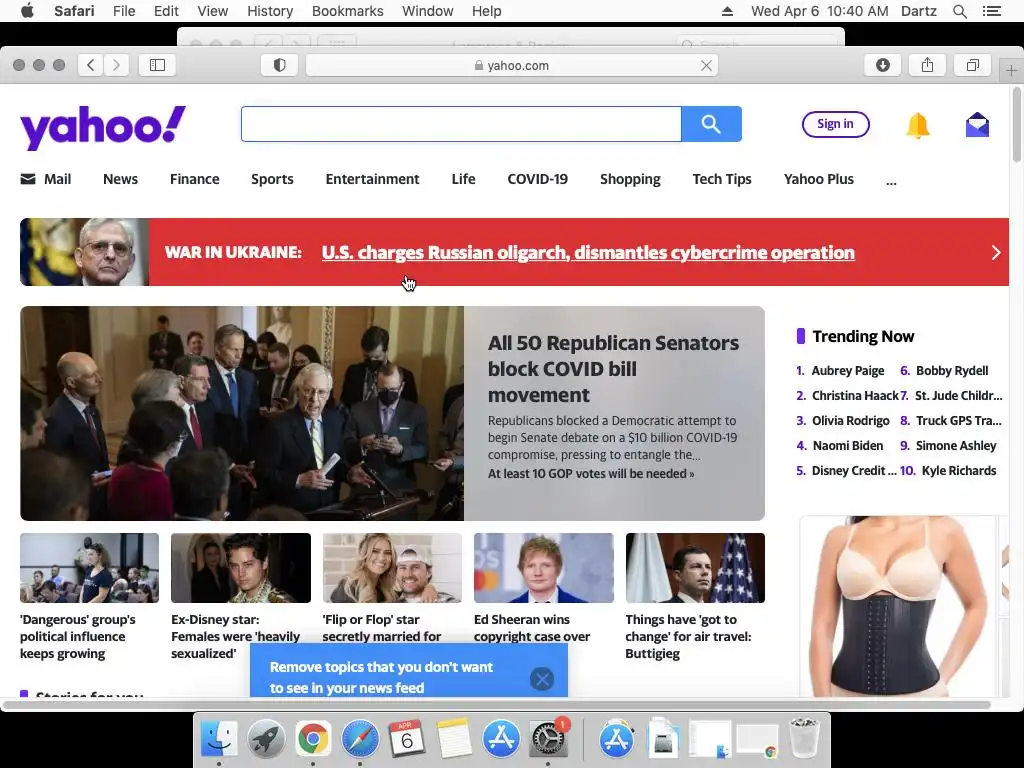Open Calendar showing April 6 in Dock
This screenshot has width=1024, height=768.
[407, 739]
